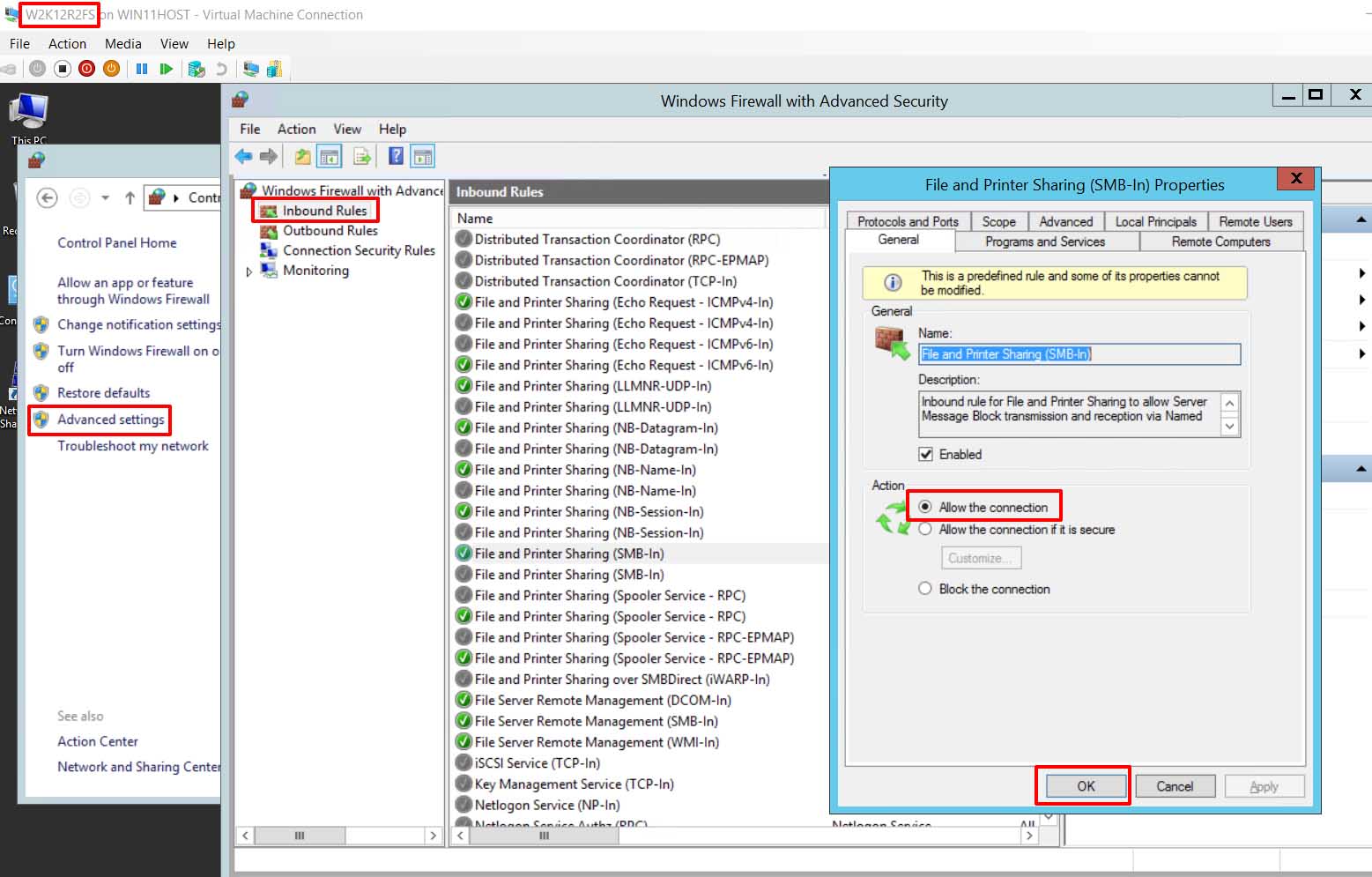Switch to the Programs and Services tab
The width and height of the screenshot is (1372, 877).
(1045, 242)
